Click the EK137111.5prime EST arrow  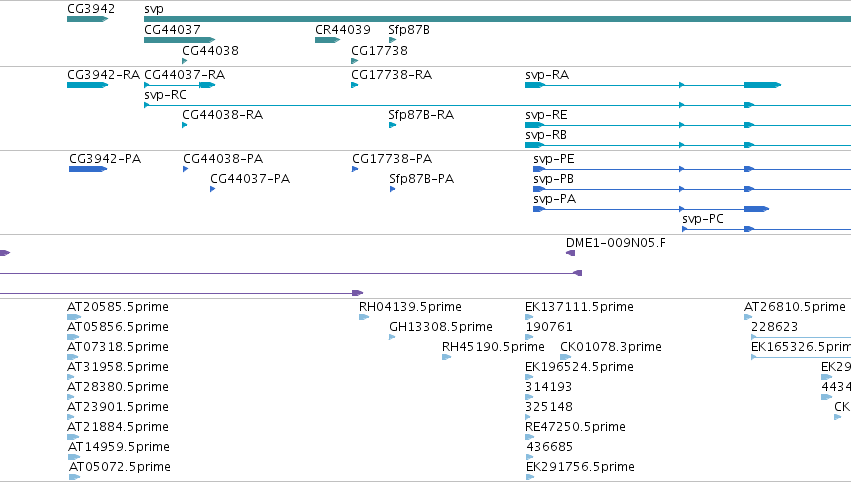(x=530, y=317)
